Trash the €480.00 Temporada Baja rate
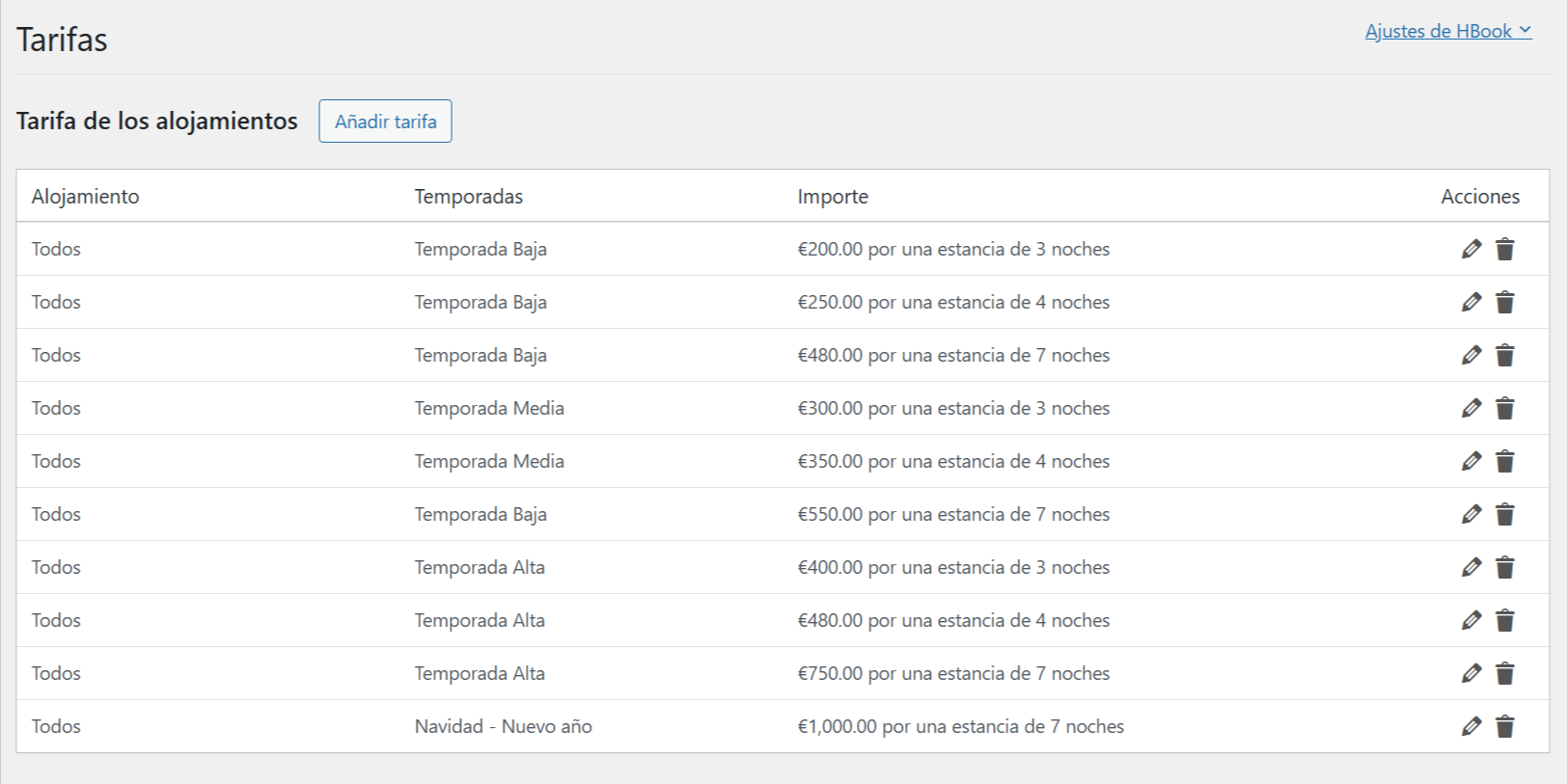The height and width of the screenshot is (784, 1567). tap(1504, 355)
